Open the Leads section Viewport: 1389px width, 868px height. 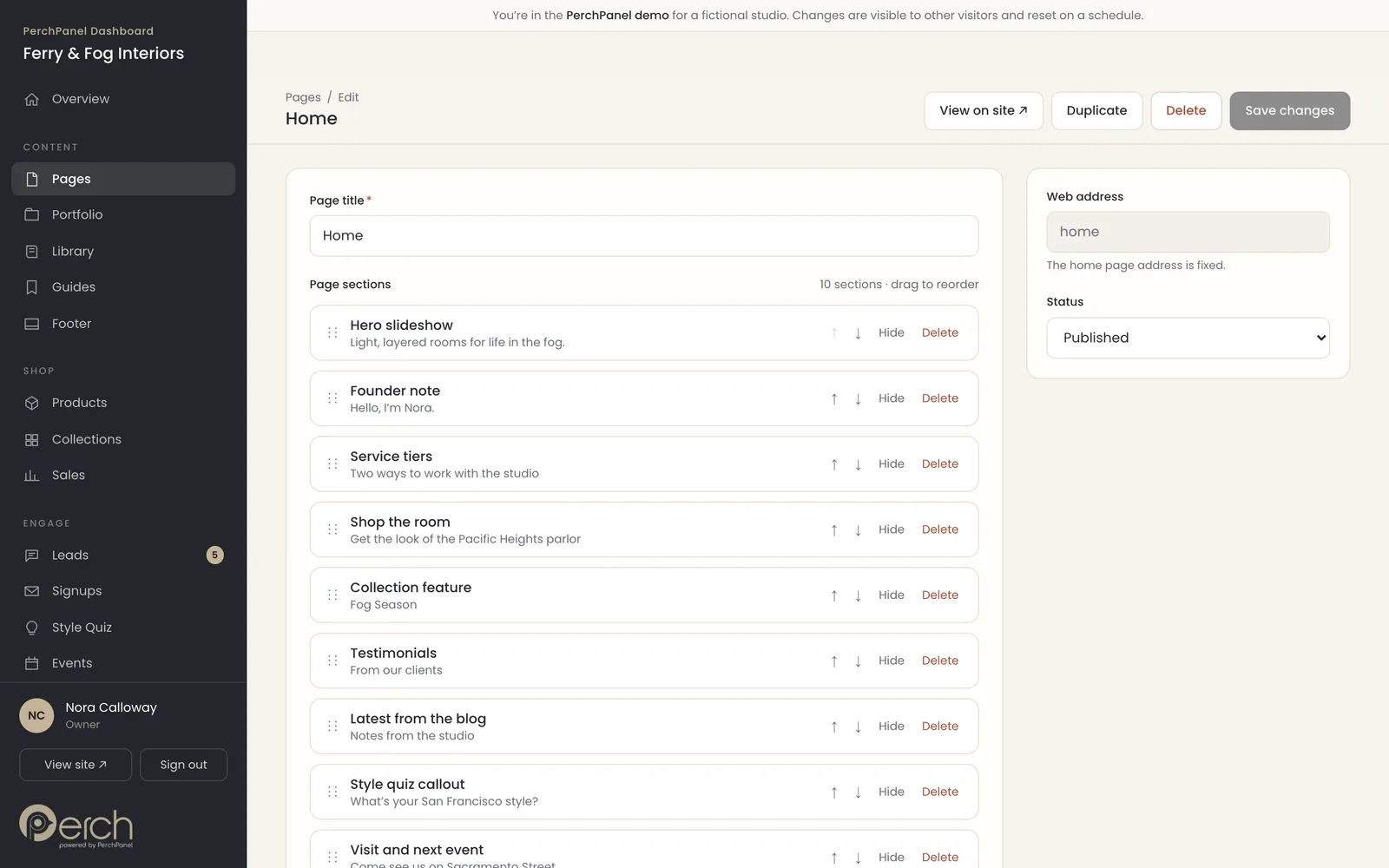point(123,555)
